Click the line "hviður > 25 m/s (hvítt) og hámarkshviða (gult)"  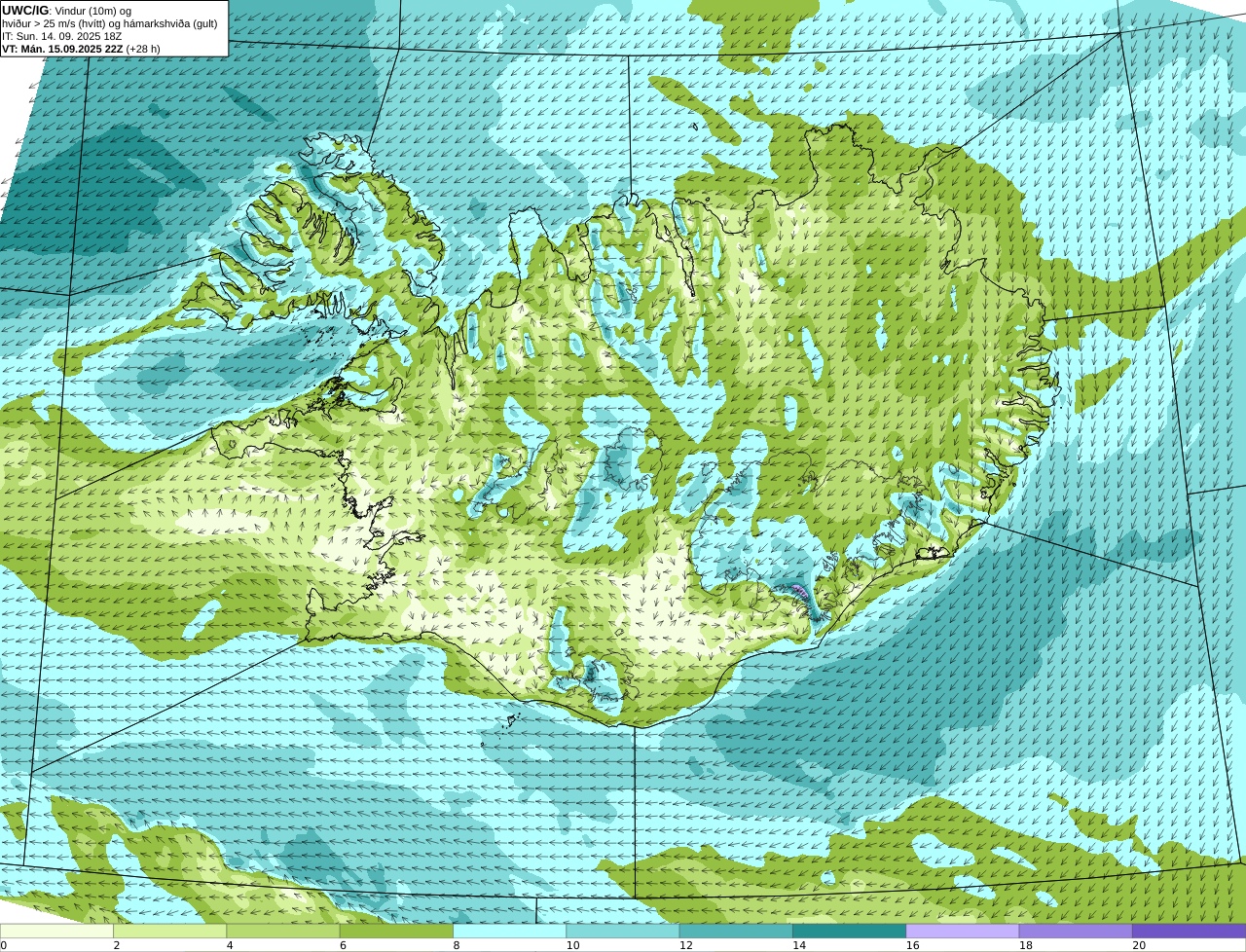(x=110, y=23)
